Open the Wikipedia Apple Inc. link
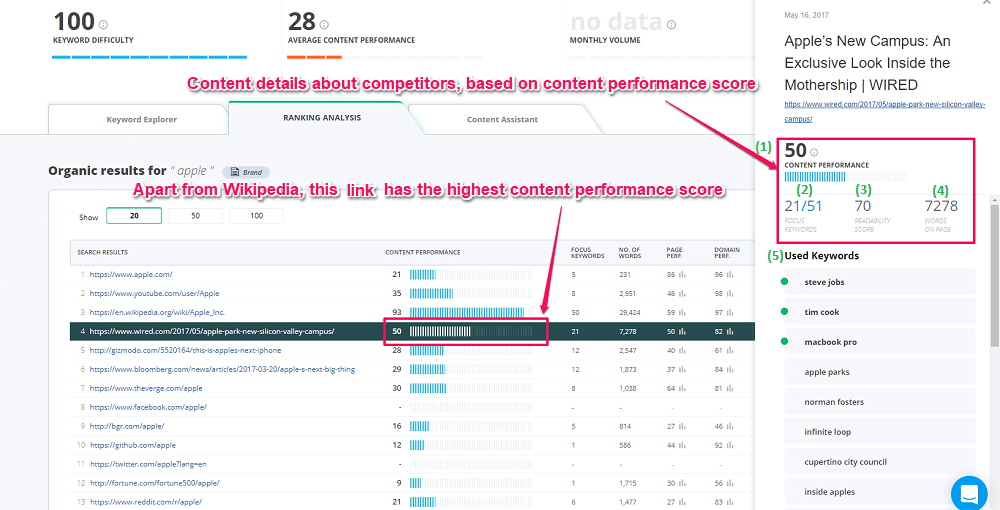Screen dimensions: 1000x510 tap(157, 312)
